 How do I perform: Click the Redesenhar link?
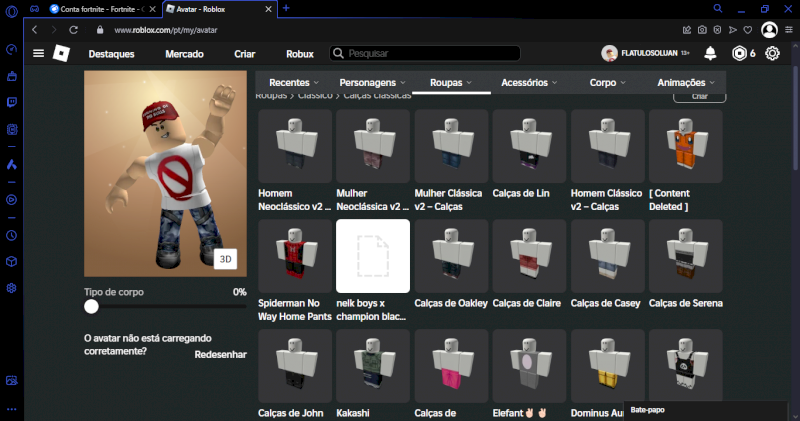[x=220, y=355]
